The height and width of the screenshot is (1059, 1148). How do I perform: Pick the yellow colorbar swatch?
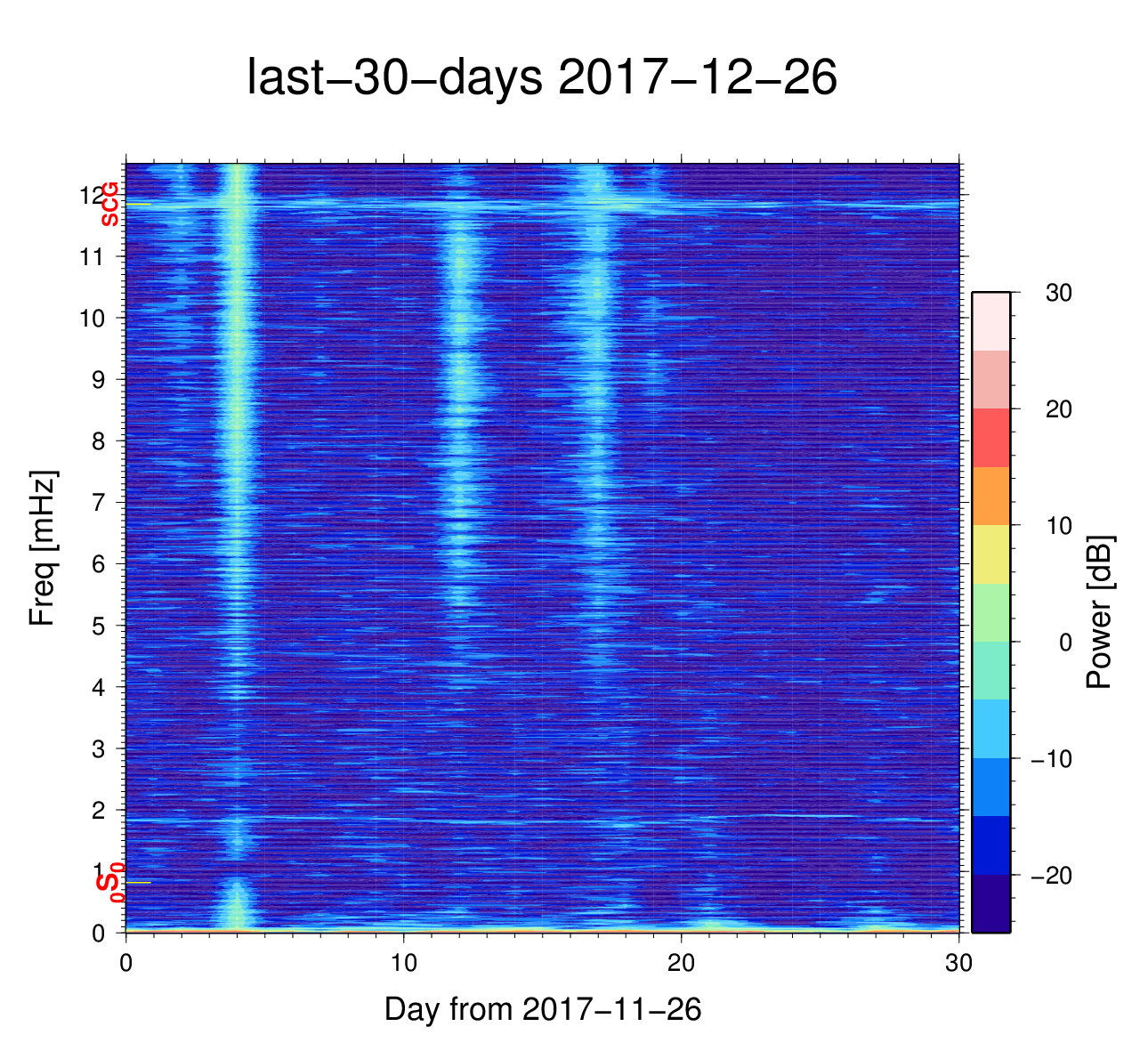click(990, 554)
